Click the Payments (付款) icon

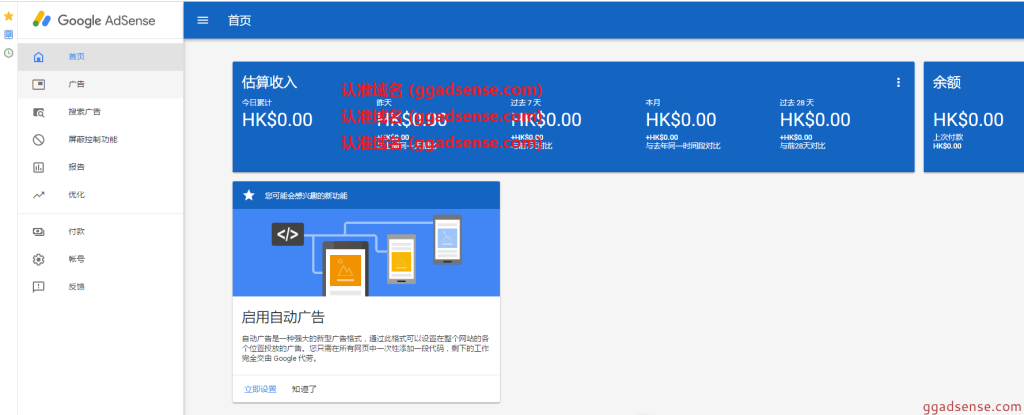(39, 231)
